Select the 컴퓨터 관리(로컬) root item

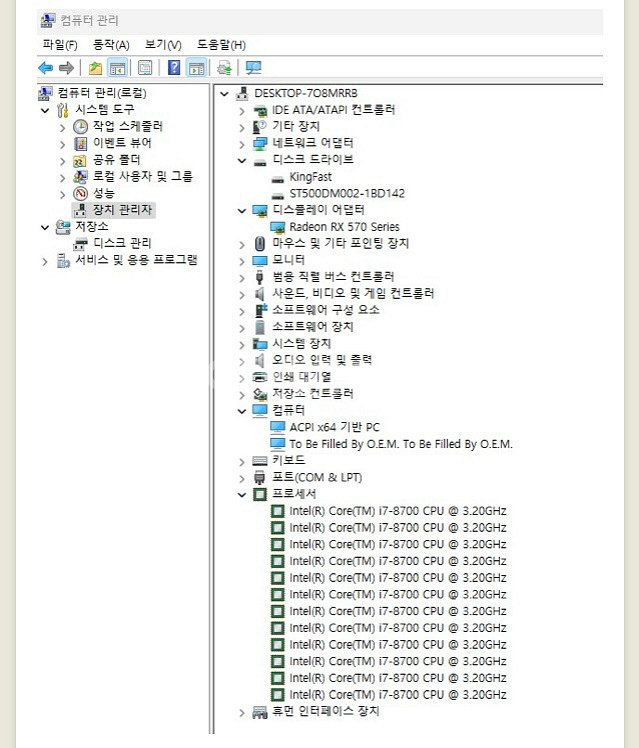[102, 93]
